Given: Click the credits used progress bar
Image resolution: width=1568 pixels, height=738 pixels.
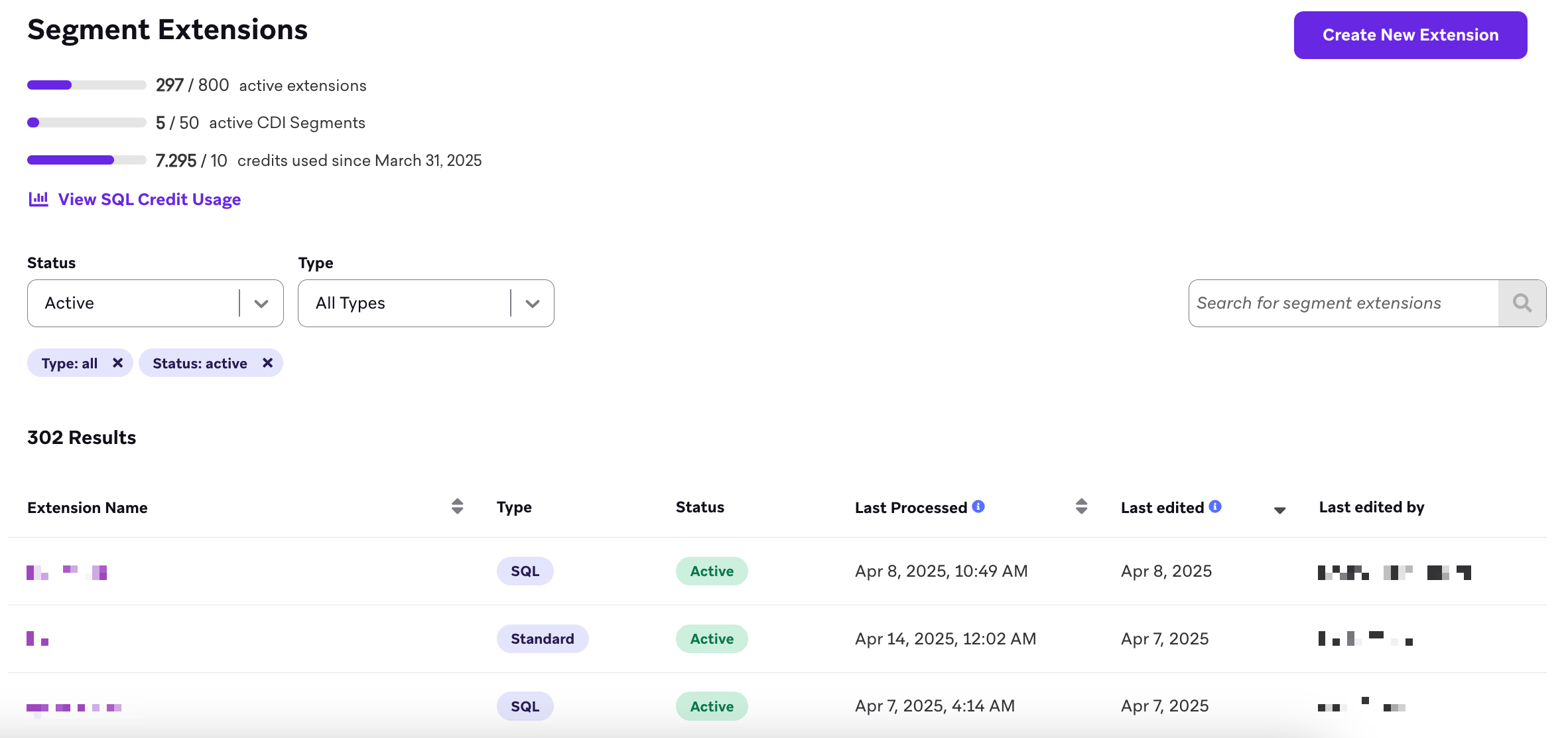Looking at the screenshot, I should tap(86, 160).
